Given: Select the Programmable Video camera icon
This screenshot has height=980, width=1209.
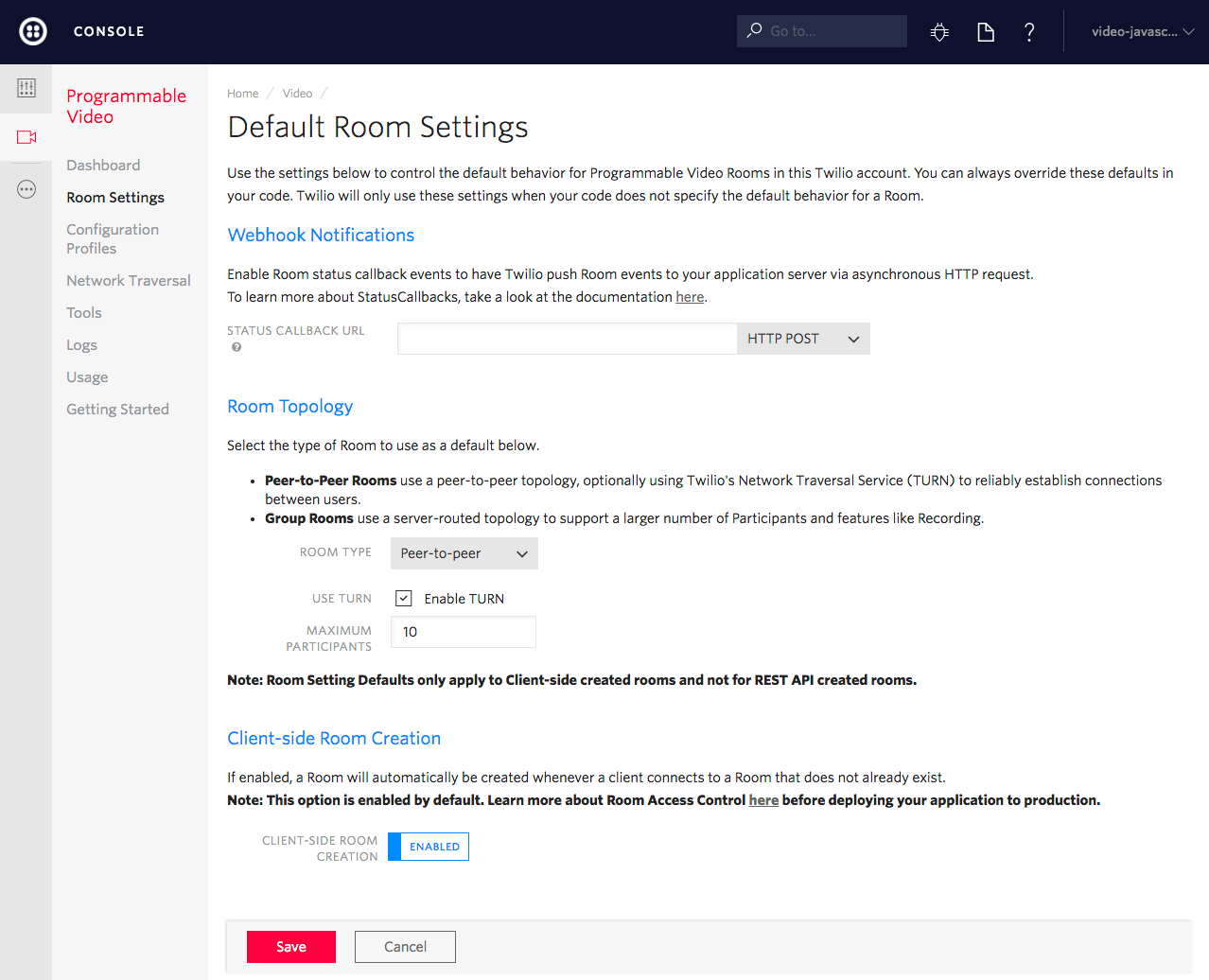Looking at the screenshot, I should pyautogui.click(x=26, y=137).
